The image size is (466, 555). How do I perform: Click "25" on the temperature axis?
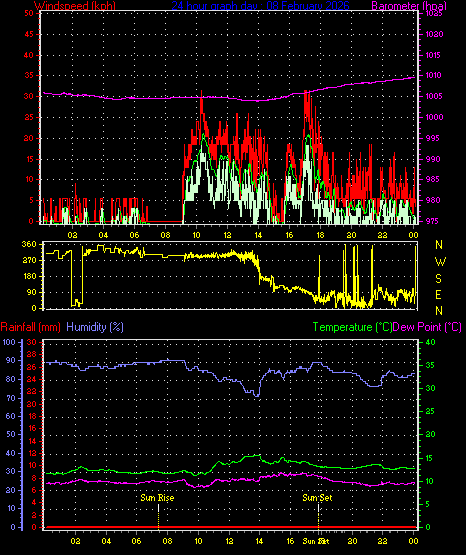pos(430,411)
